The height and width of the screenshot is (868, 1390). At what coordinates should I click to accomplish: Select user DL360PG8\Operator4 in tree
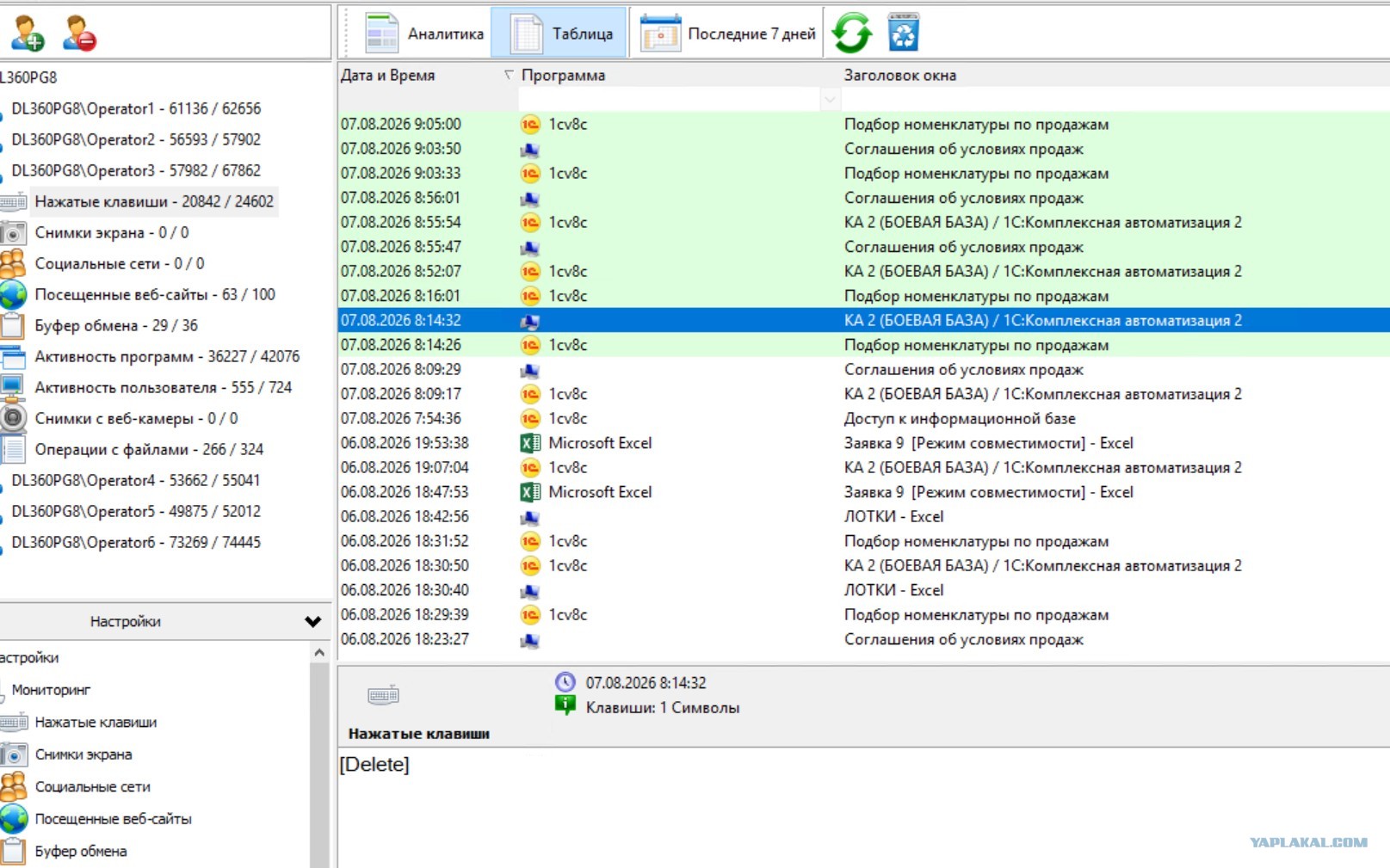point(136,480)
